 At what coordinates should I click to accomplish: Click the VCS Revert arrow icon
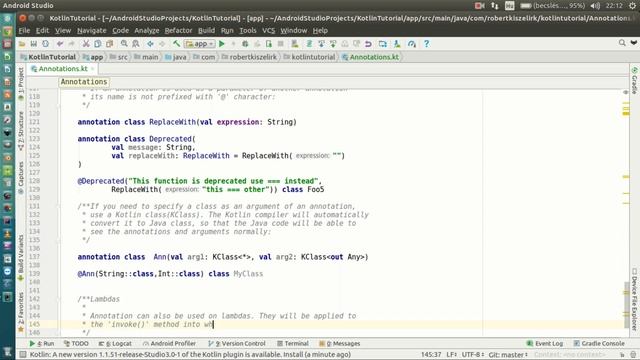[368, 44]
